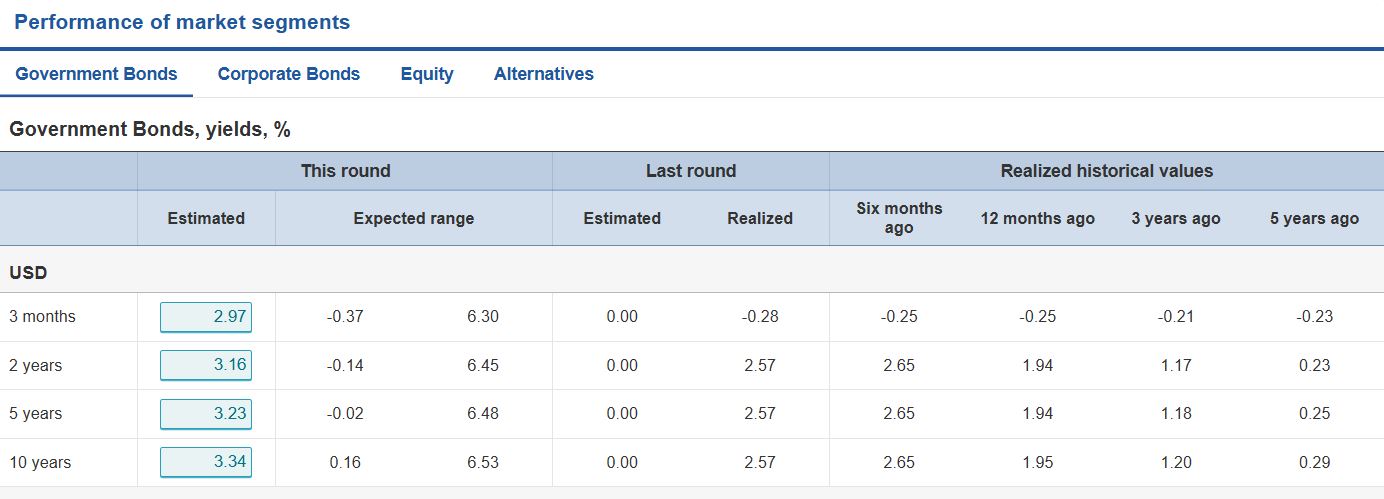Click the USD section row label

pyautogui.click(x=28, y=272)
